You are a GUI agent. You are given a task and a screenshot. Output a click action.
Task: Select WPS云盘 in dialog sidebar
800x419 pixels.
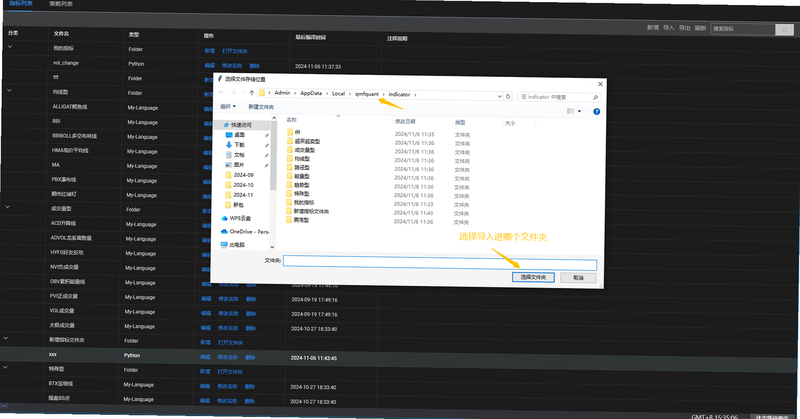(240, 218)
